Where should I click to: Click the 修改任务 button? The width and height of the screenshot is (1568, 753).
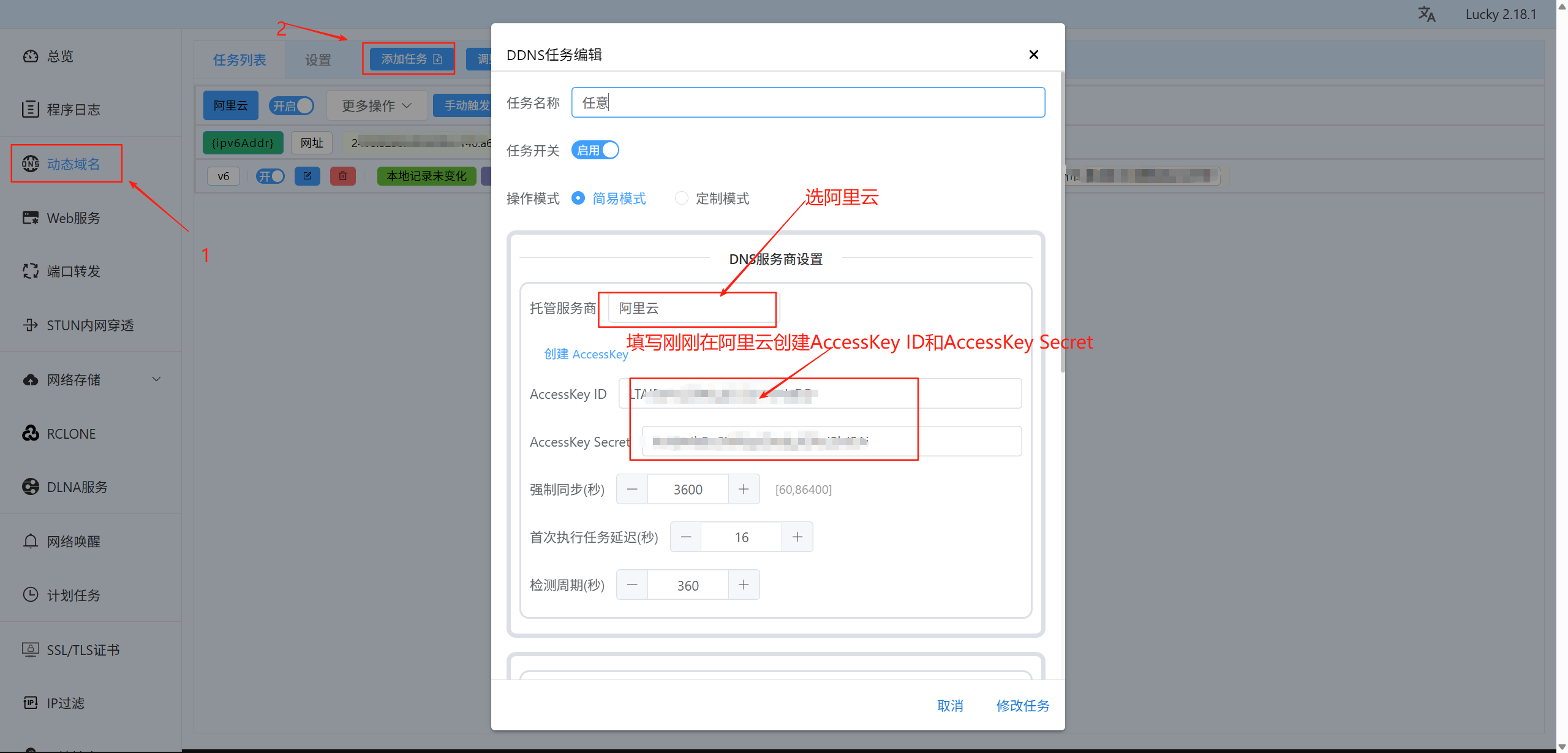(1022, 706)
